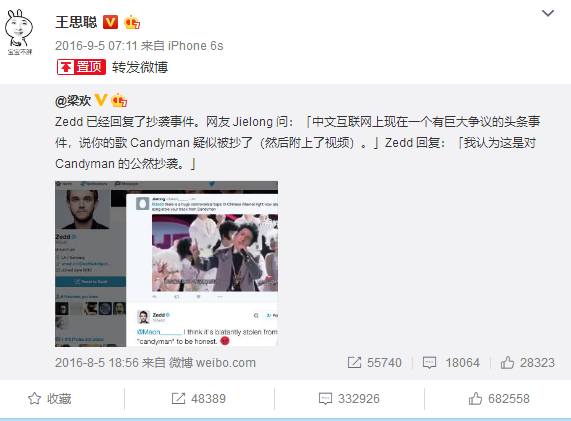Click the orange V verified badge beside 王思聪
Image resolution: width=571 pixels, height=421 pixels.
(110, 22)
